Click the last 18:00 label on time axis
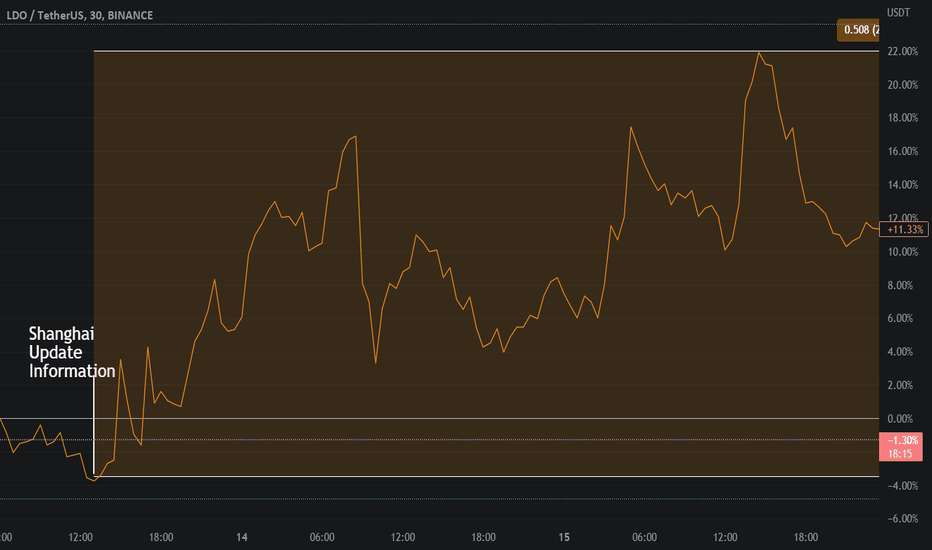This screenshot has width=932, height=550. pos(805,538)
